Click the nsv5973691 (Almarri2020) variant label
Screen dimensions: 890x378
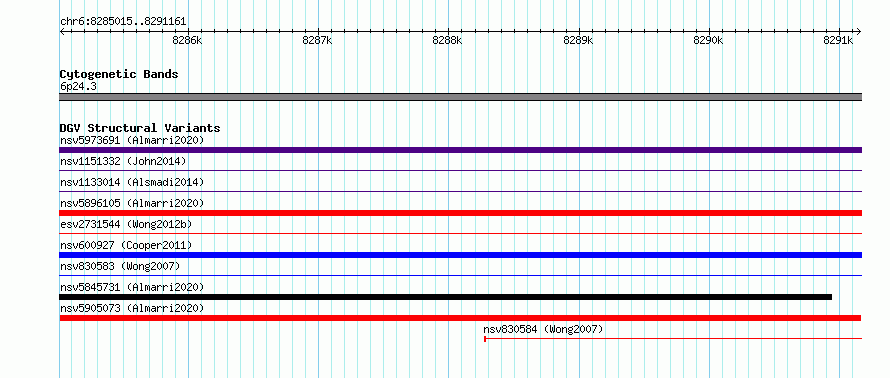(132, 140)
